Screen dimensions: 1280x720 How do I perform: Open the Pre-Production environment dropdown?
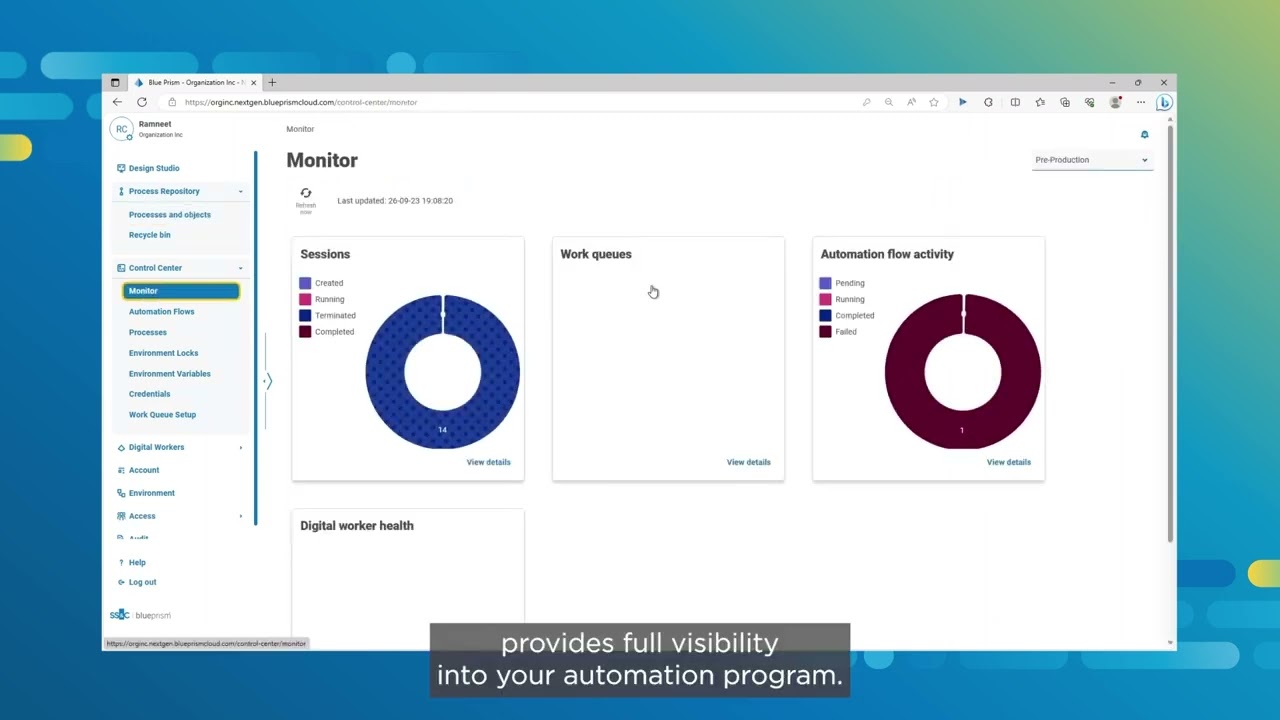pyautogui.click(x=1092, y=160)
